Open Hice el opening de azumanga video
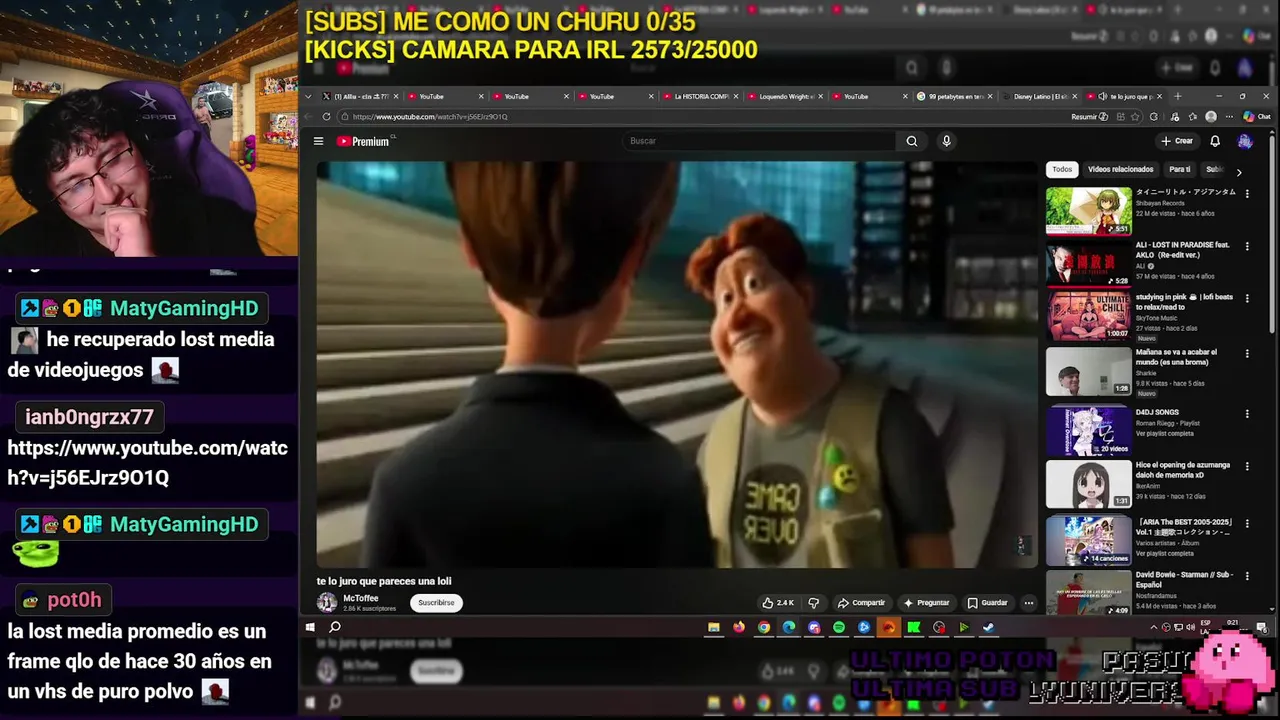The height and width of the screenshot is (720, 1280). pos(1089,484)
